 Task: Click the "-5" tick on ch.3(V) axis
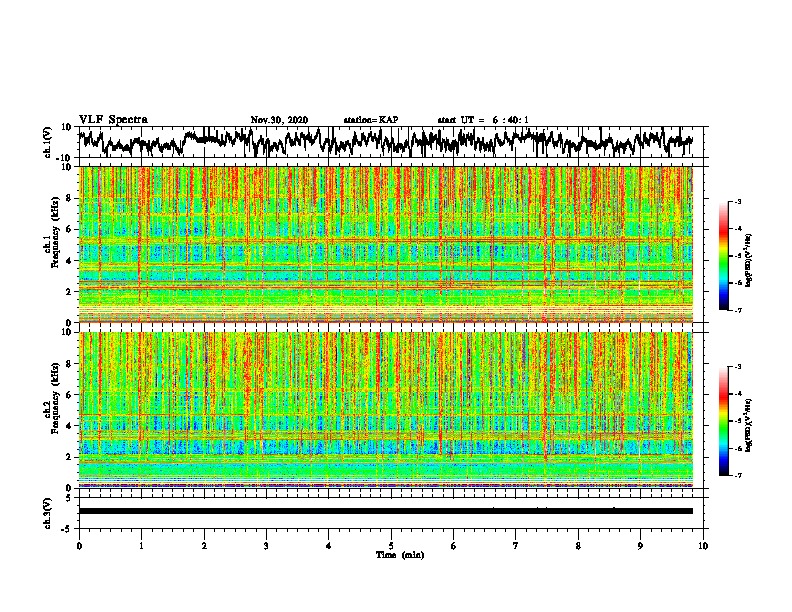click(x=68, y=529)
